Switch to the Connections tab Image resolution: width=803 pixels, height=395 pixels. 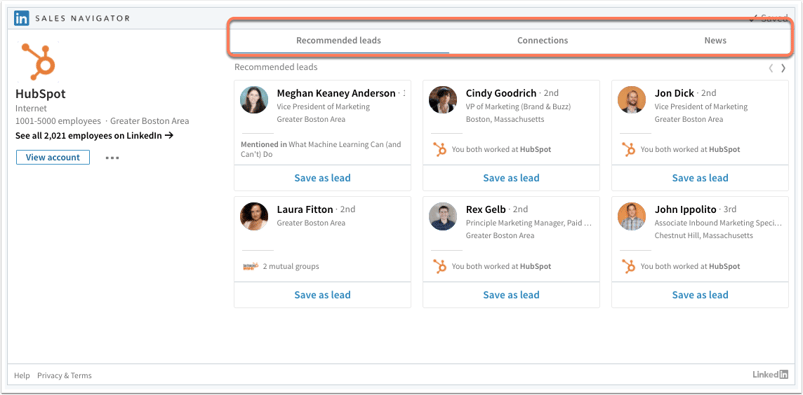tap(542, 40)
